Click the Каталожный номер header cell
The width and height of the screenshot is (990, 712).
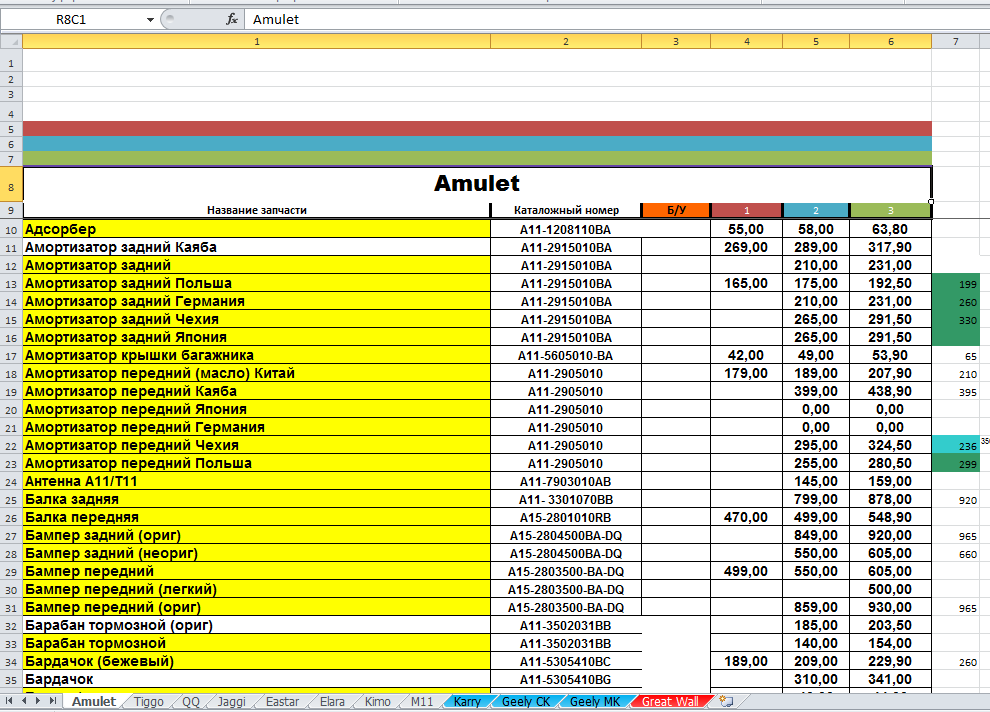tap(566, 210)
